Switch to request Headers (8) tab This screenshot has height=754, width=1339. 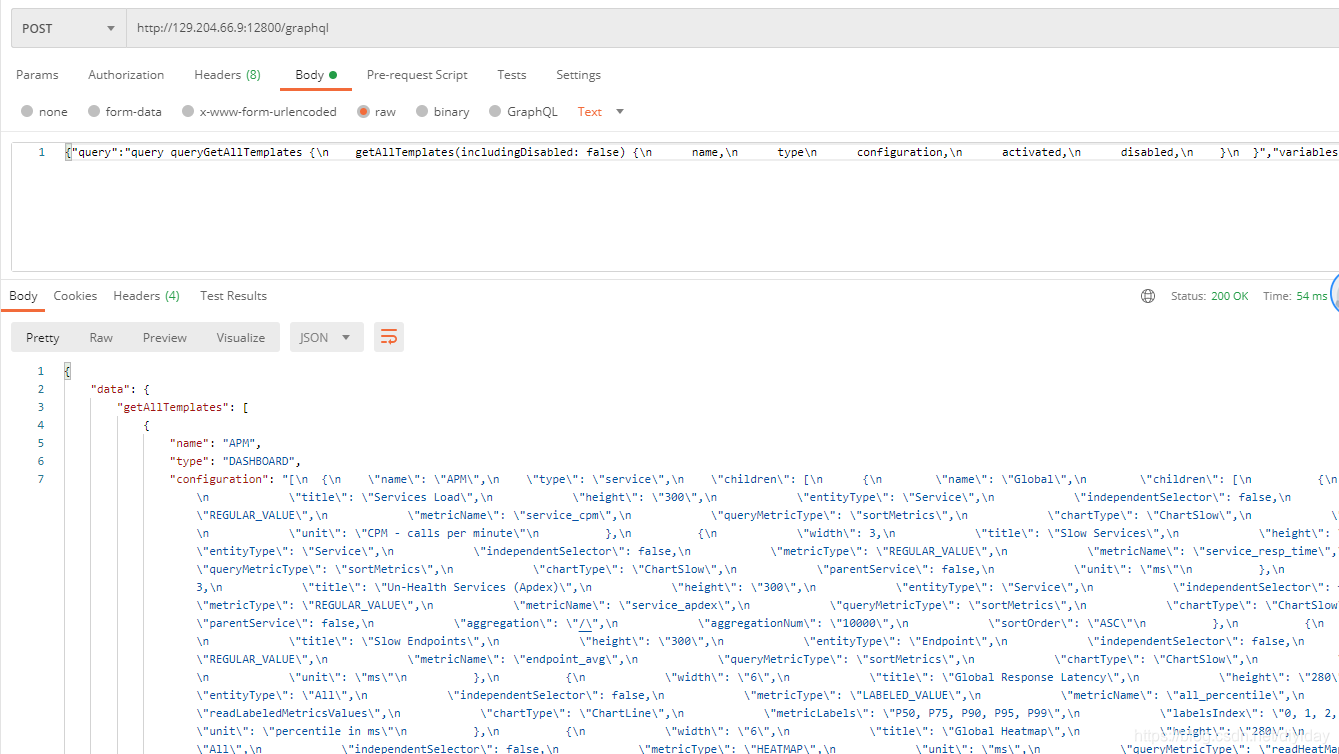click(227, 75)
